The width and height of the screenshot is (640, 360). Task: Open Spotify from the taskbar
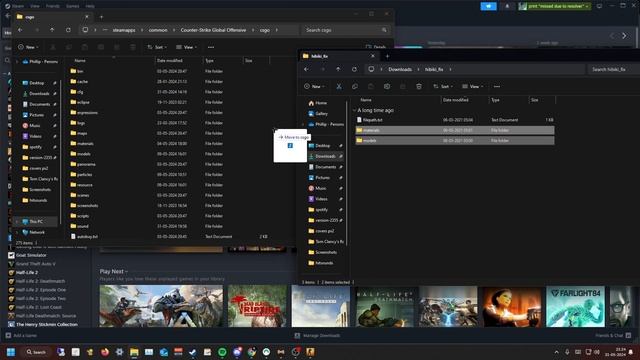(222, 352)
